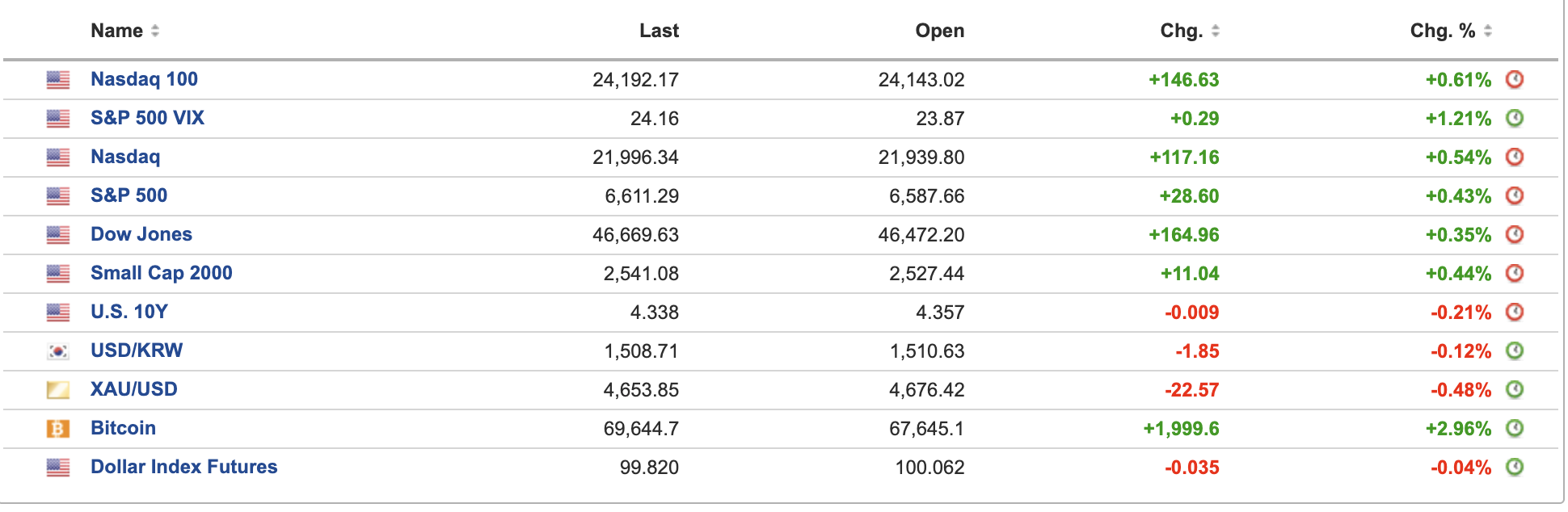Click the clock icon in Dow Jones row
This screenshot has height=512, width=1568.
(x=1514, y=234)
